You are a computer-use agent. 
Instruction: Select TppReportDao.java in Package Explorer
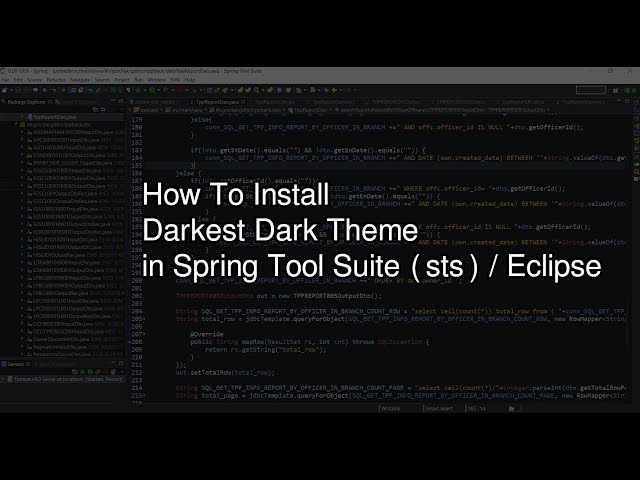click(x=54, y=117)
